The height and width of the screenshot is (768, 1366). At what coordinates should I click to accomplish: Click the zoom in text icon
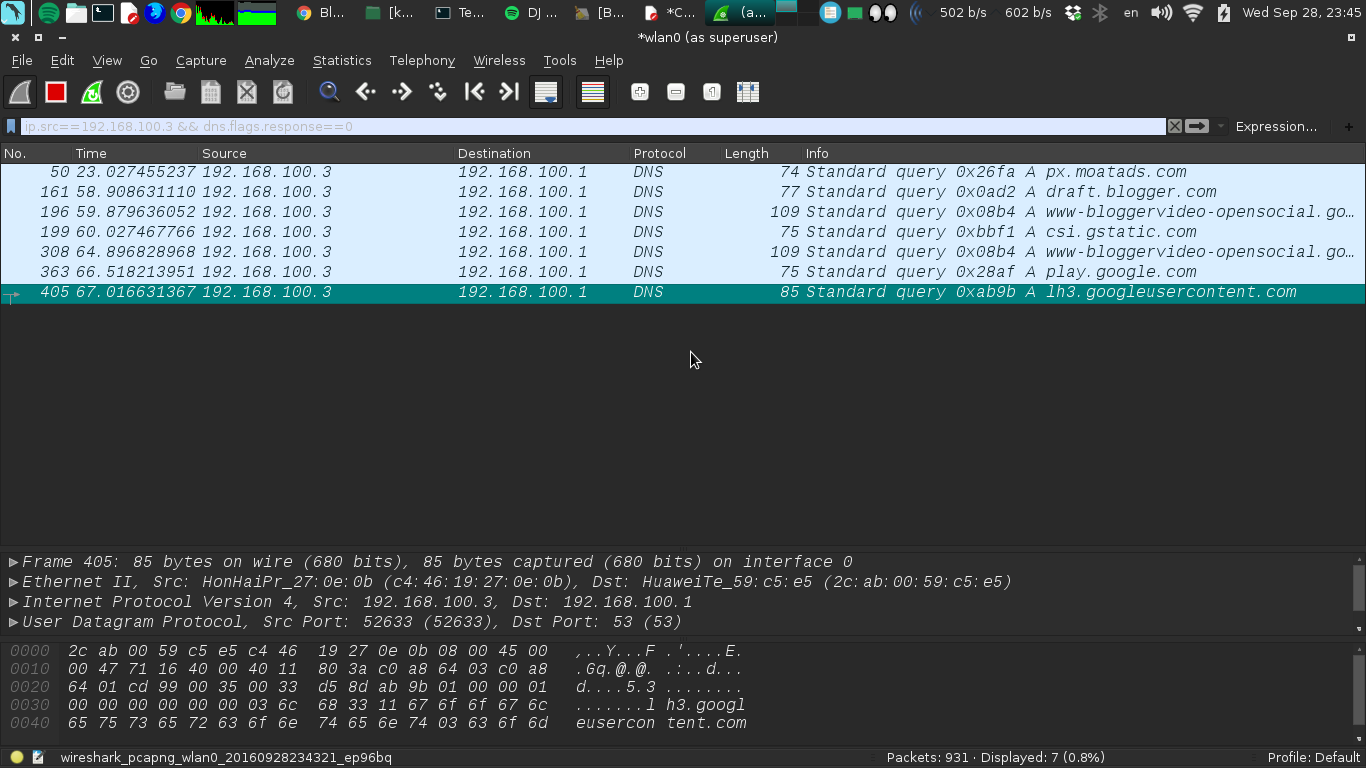pos(640,92)
